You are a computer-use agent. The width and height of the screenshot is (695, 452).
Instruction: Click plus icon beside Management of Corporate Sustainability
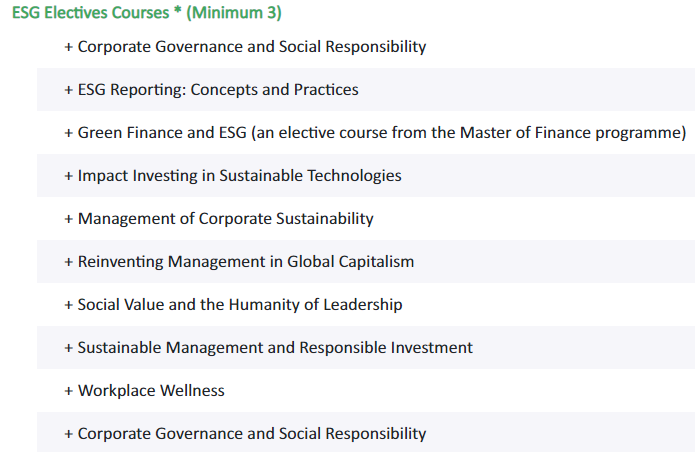point(68,219)
